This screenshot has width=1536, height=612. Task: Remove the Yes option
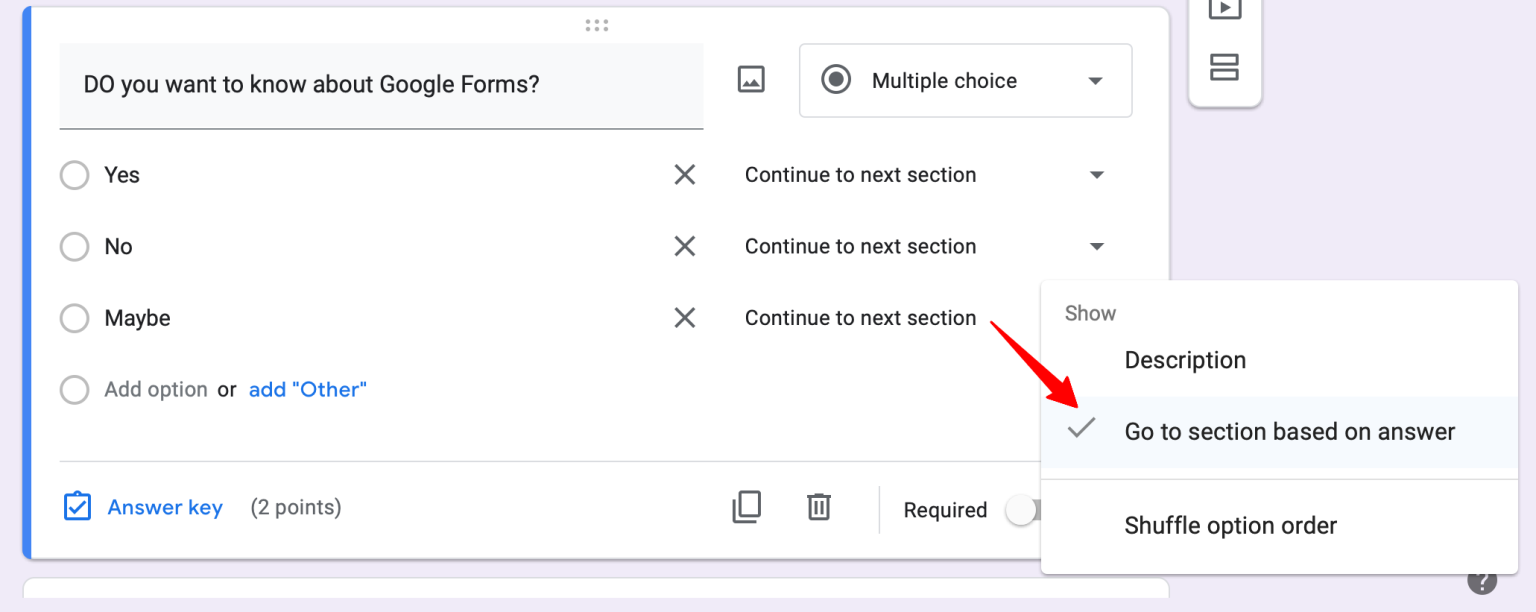(684, 174)
